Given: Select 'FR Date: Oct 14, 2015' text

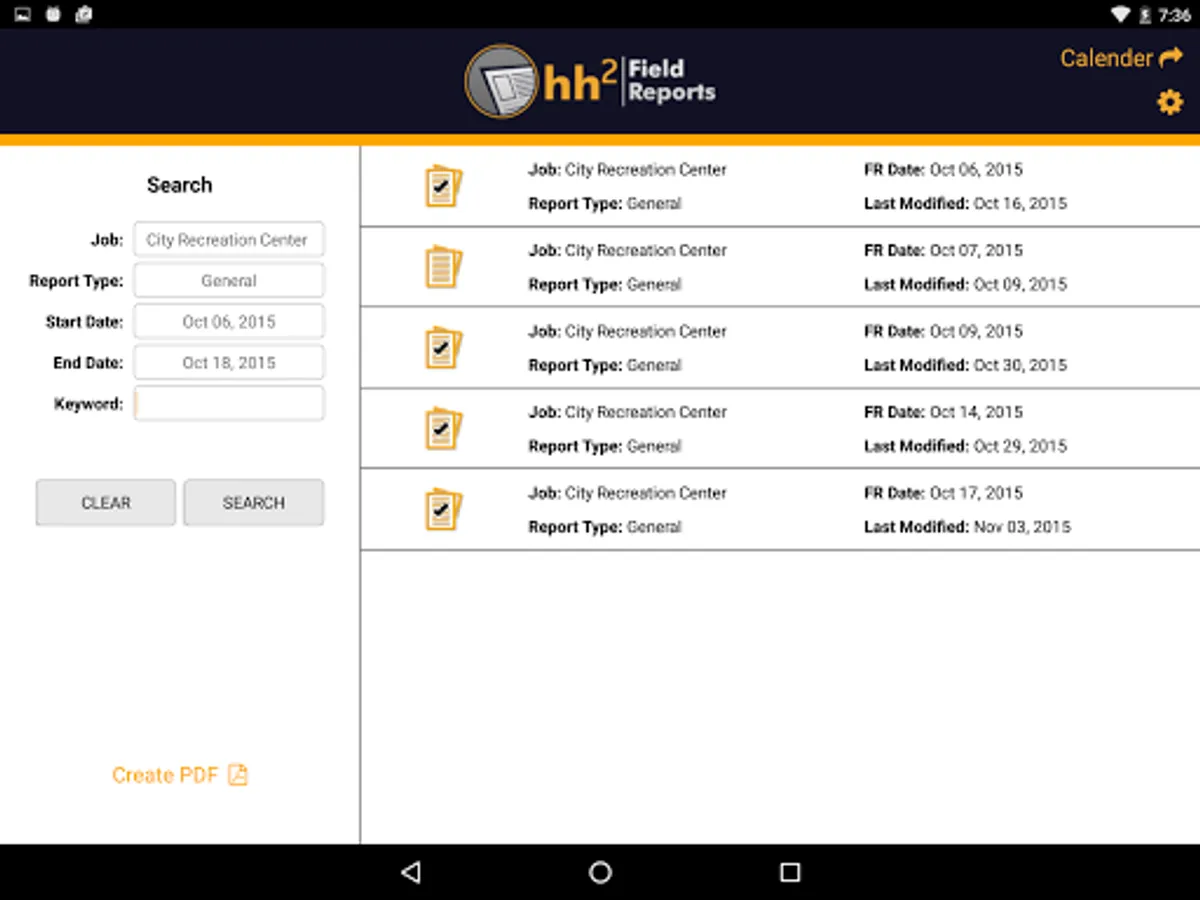Looking at the screenshot, I should click(943, 412).
